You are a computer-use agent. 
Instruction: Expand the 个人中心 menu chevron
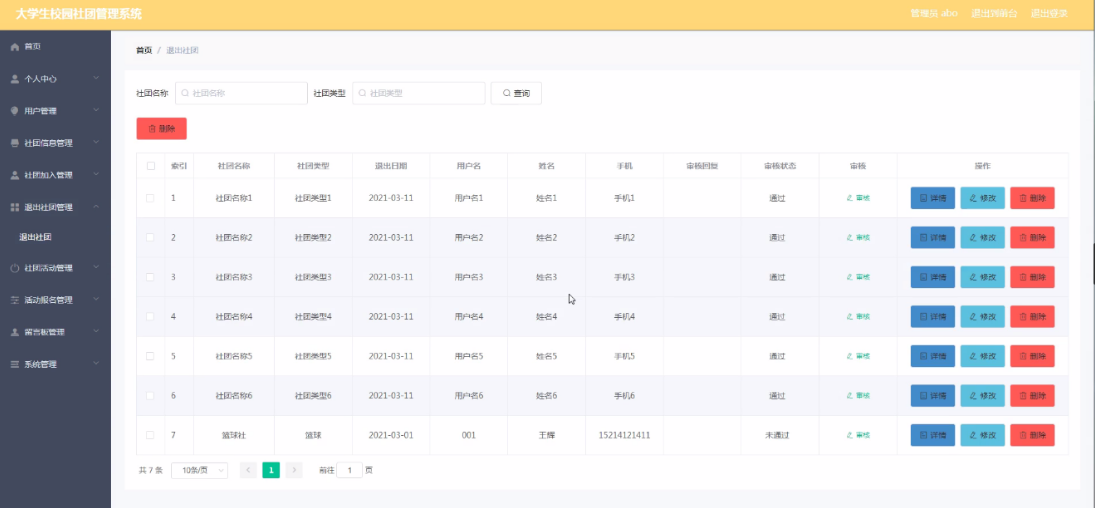[x=96, y=78]
